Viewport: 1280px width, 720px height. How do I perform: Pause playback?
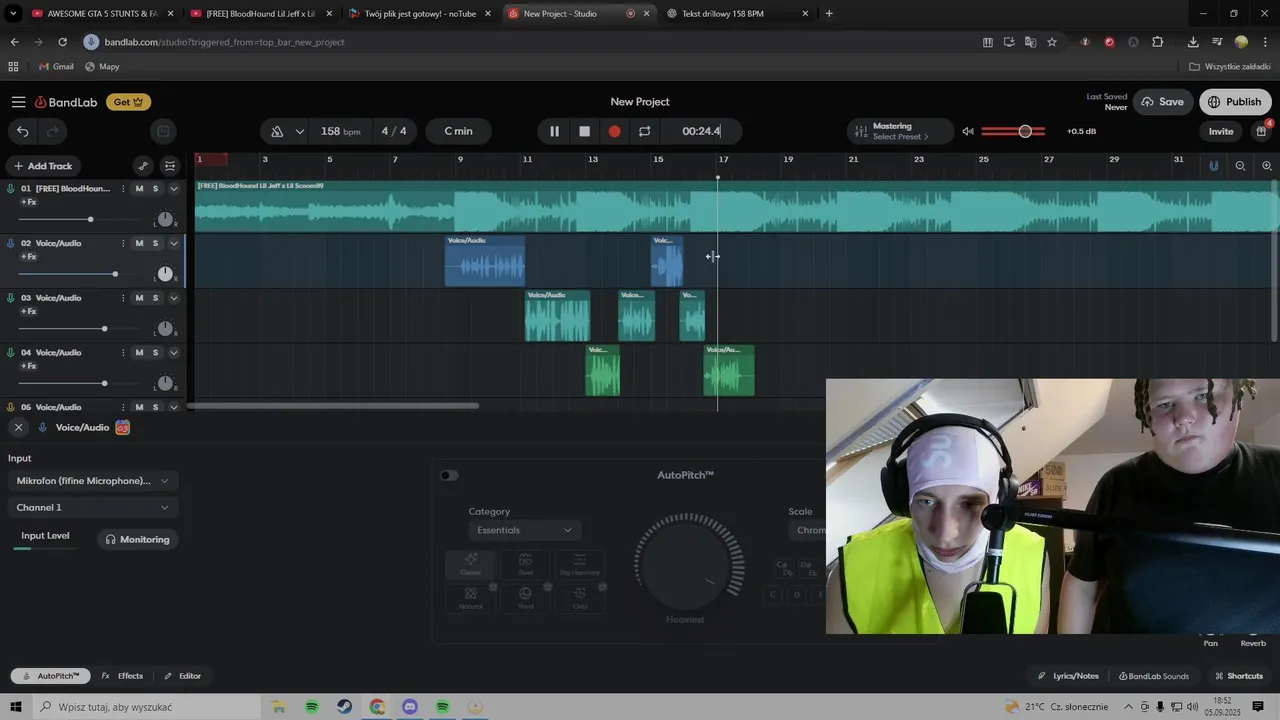[554, 131]
